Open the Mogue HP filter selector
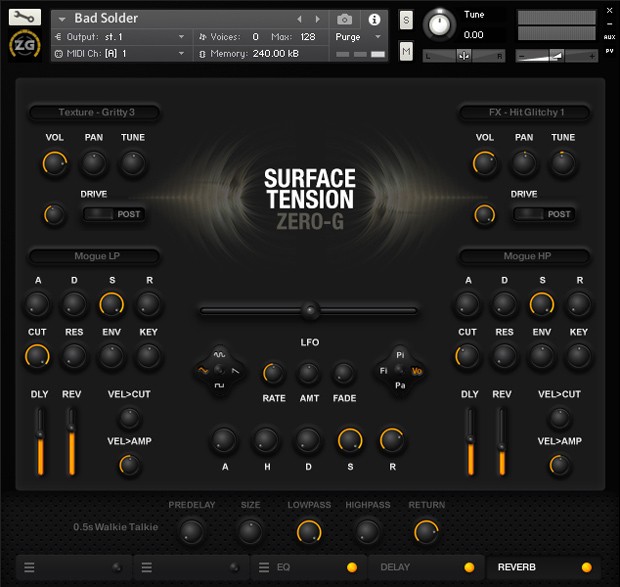 (524, 256)
